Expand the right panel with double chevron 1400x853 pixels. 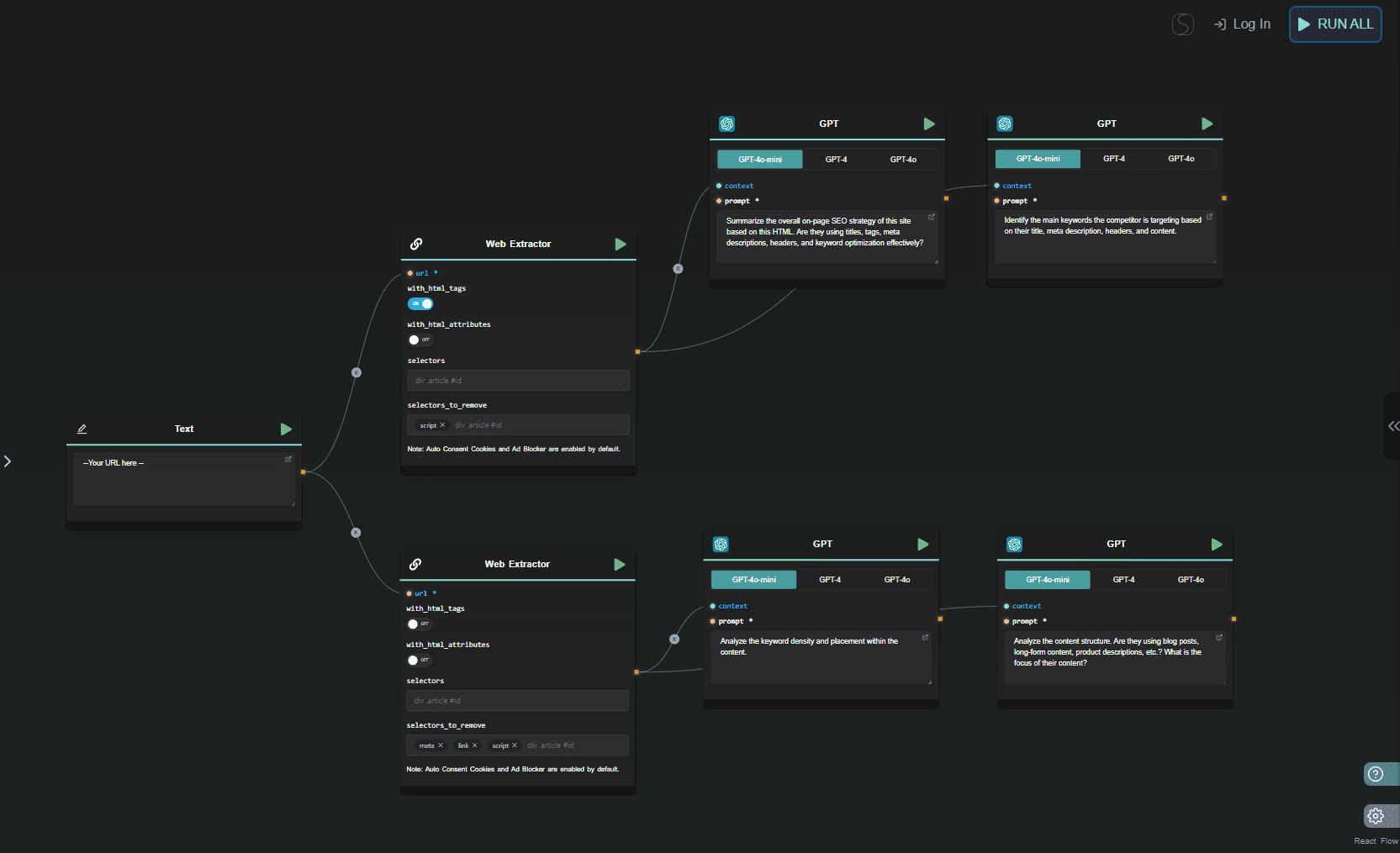coord(1393,426)
